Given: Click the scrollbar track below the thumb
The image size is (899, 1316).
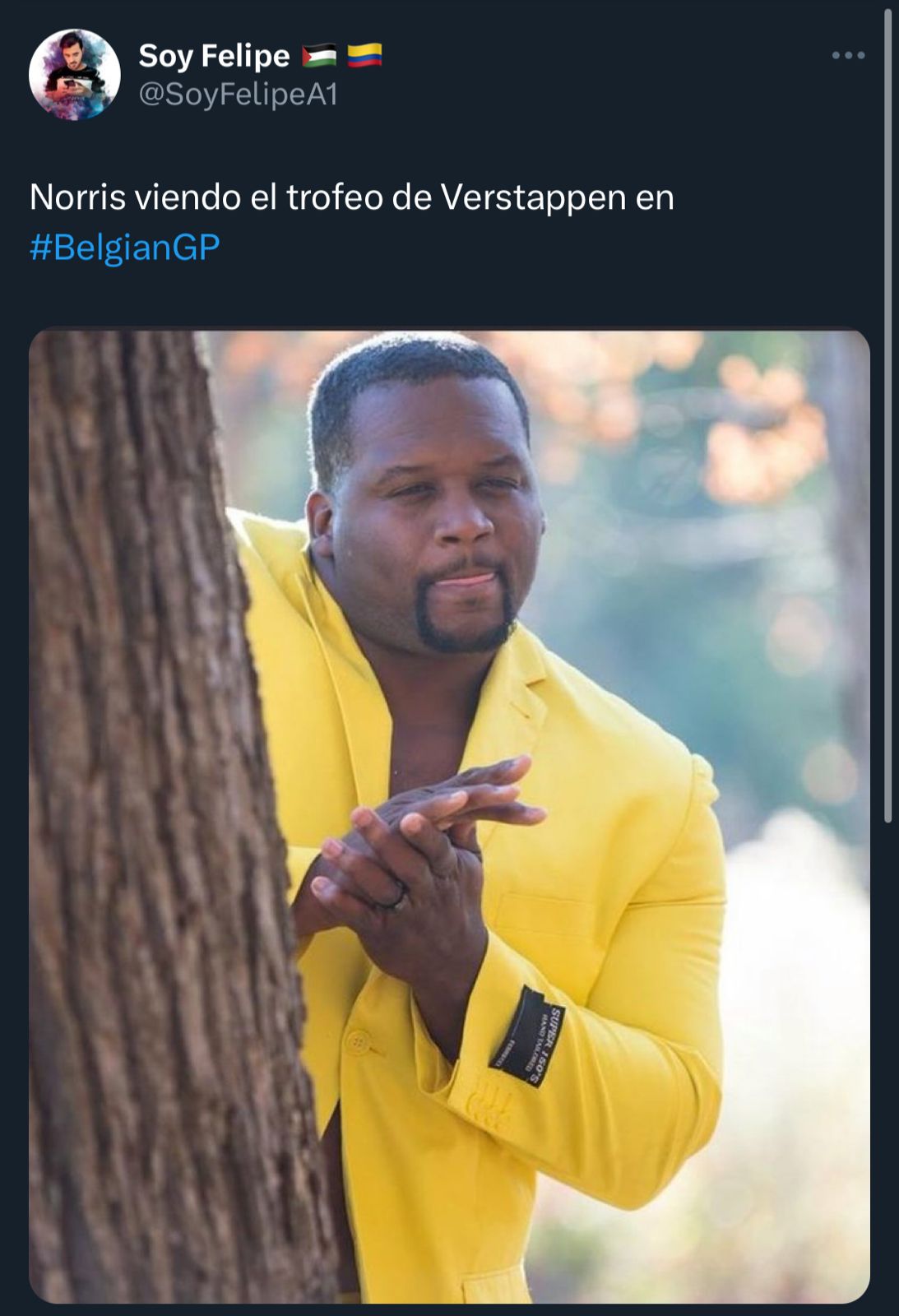Looking at the screenshot, I should (x=888, y=1069).
